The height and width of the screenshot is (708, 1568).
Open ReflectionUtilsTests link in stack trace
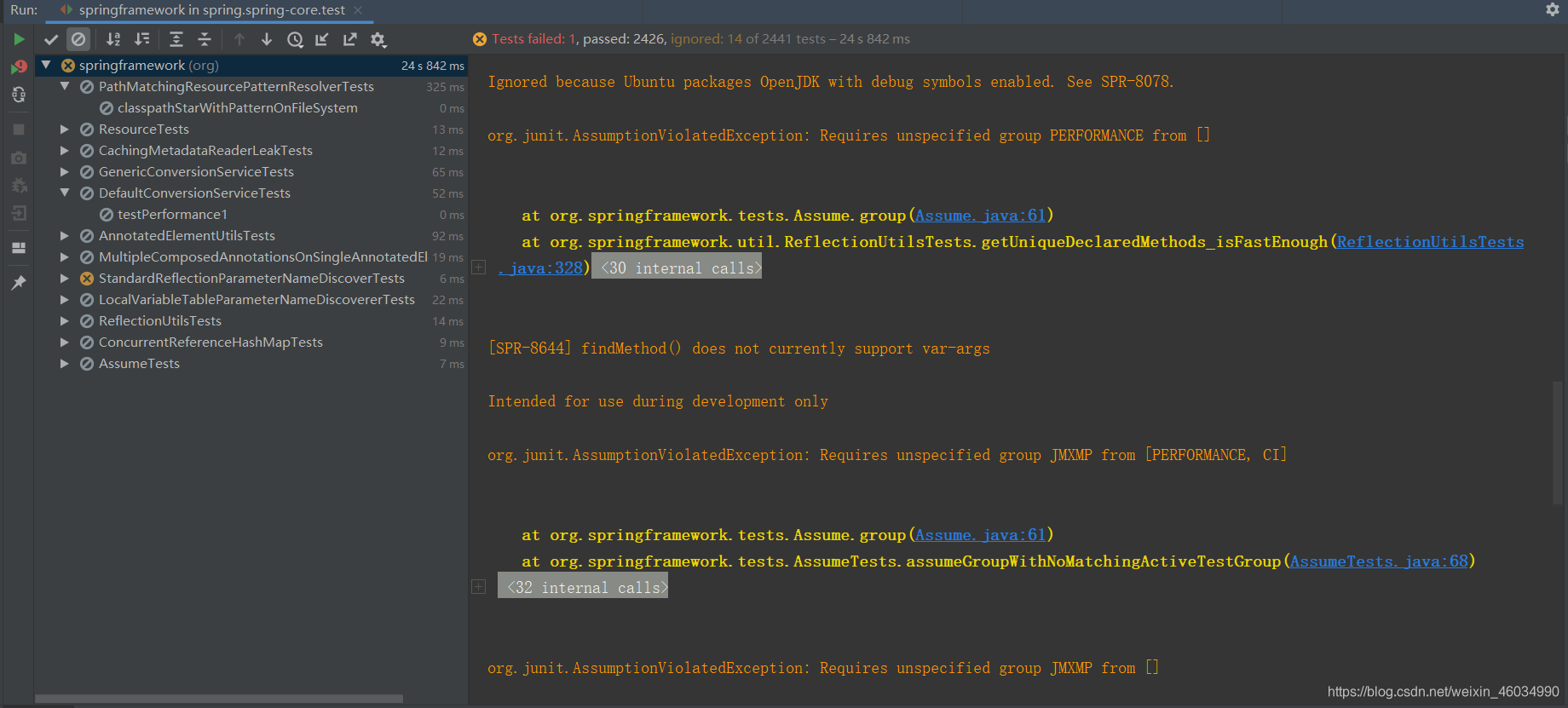pyautogui.click(x=1430, y=242)
